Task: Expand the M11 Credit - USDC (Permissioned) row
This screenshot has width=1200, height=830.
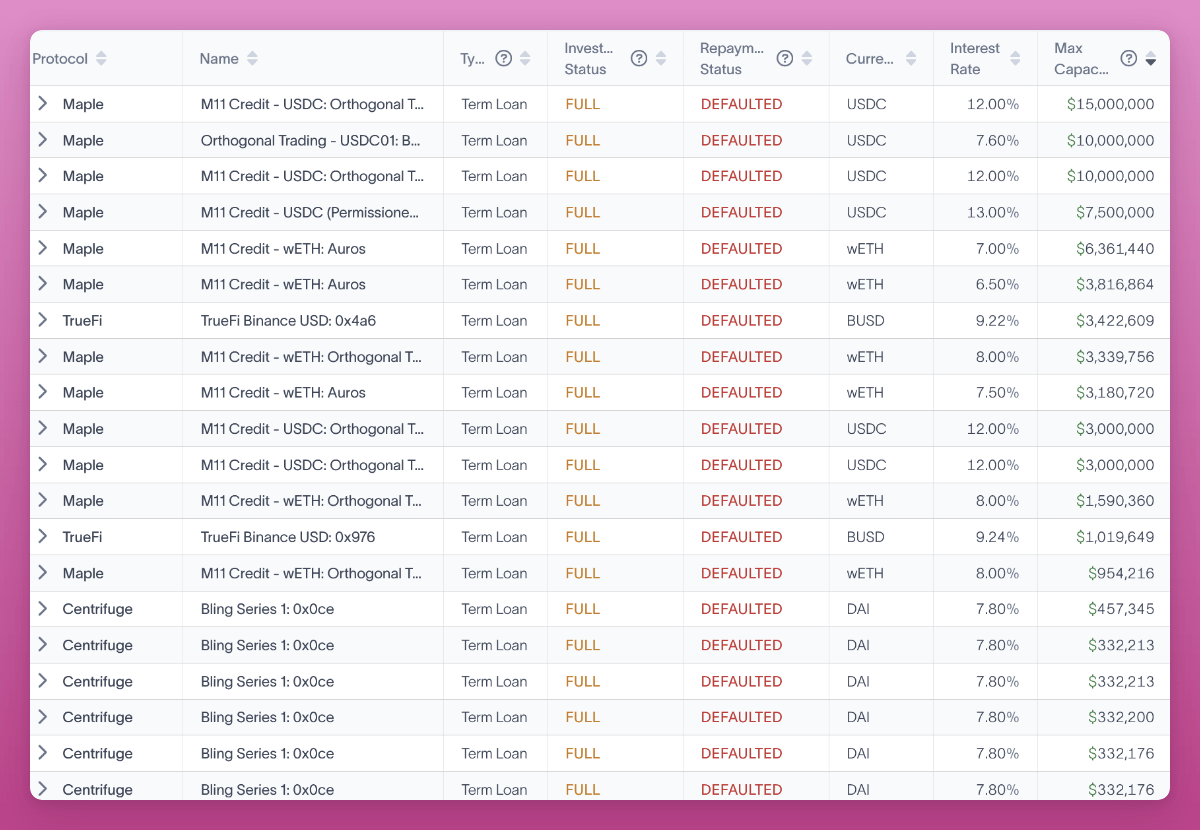Action: click(x=43, y=212)
